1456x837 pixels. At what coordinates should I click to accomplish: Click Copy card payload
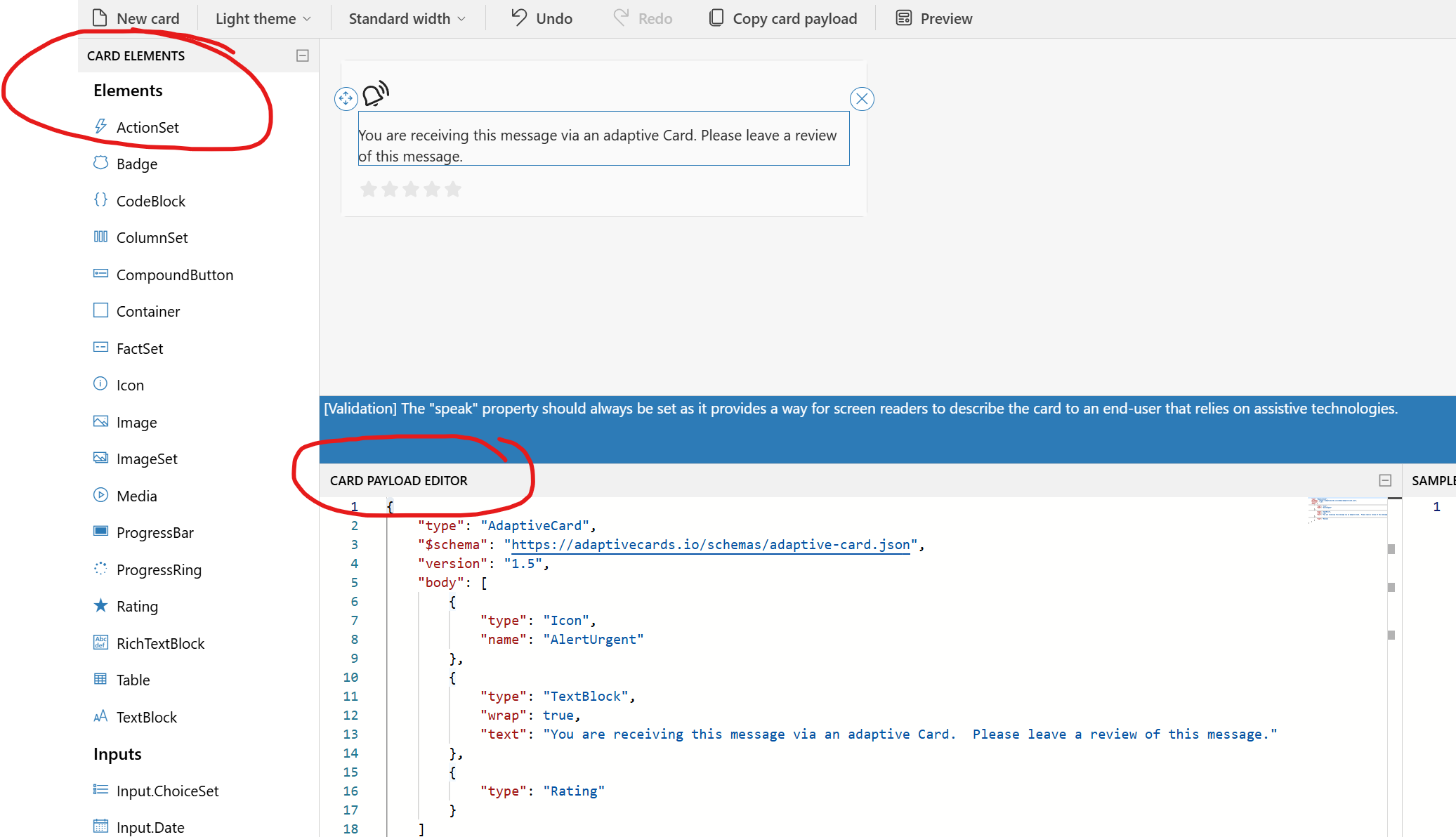[783, 19]
